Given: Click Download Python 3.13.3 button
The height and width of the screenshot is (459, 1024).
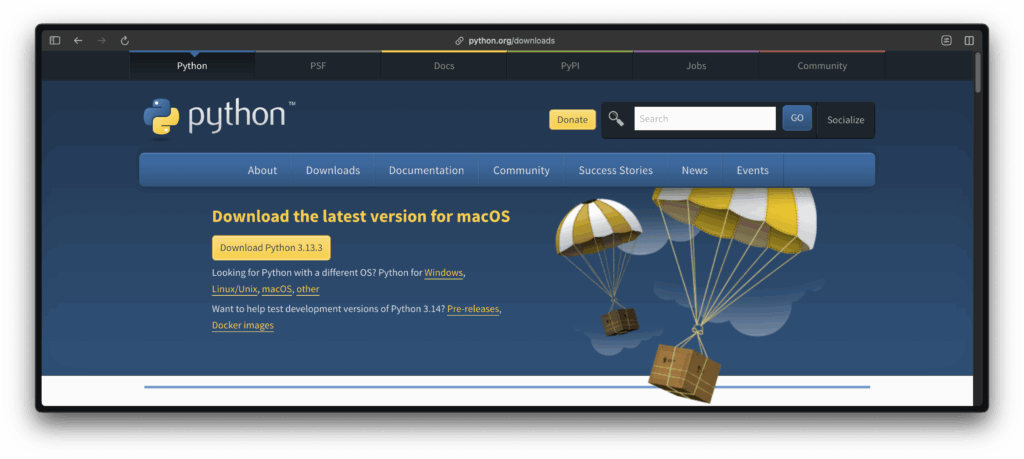Looking at the screenshot, I should click(271, 248).
